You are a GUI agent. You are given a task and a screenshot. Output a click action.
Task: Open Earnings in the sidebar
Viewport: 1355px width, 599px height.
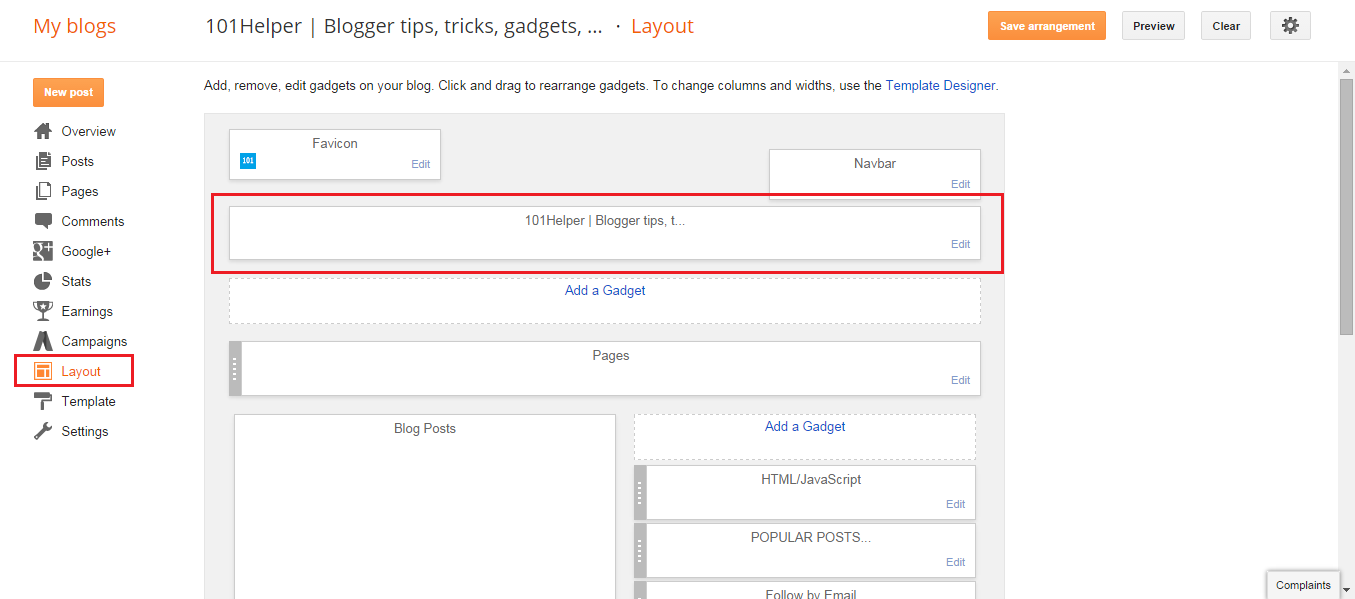point(87,311)
